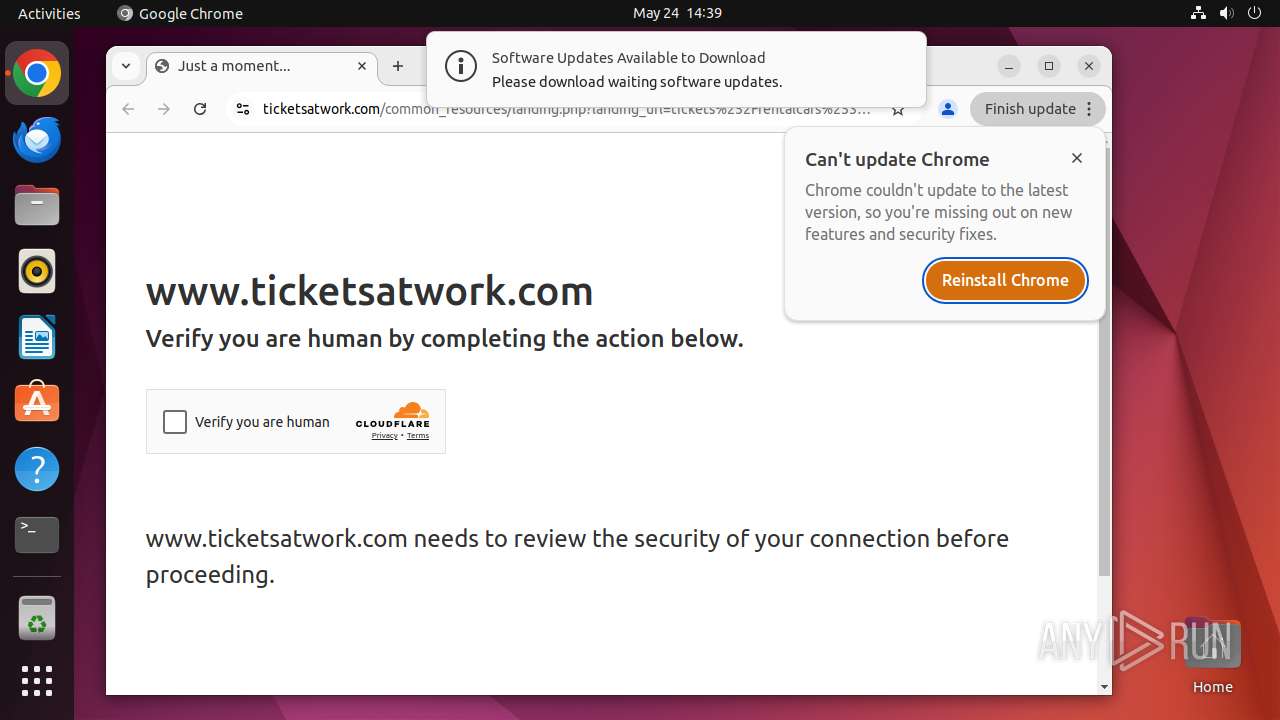This screenshot has height=720, width=1280.
Task: Click the ticketsatwork.com address bar
Action: pyautogui.click(x=566, y=109)
